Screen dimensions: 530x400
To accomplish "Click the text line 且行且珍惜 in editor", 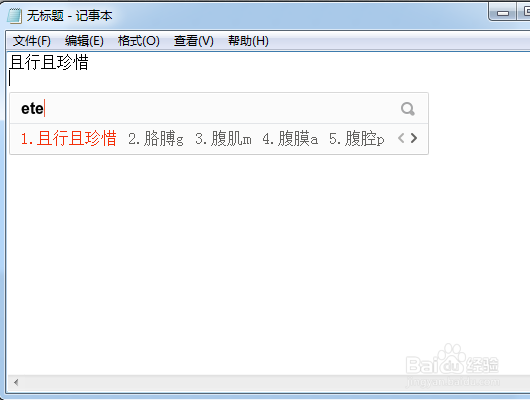I will coord(49,62).
